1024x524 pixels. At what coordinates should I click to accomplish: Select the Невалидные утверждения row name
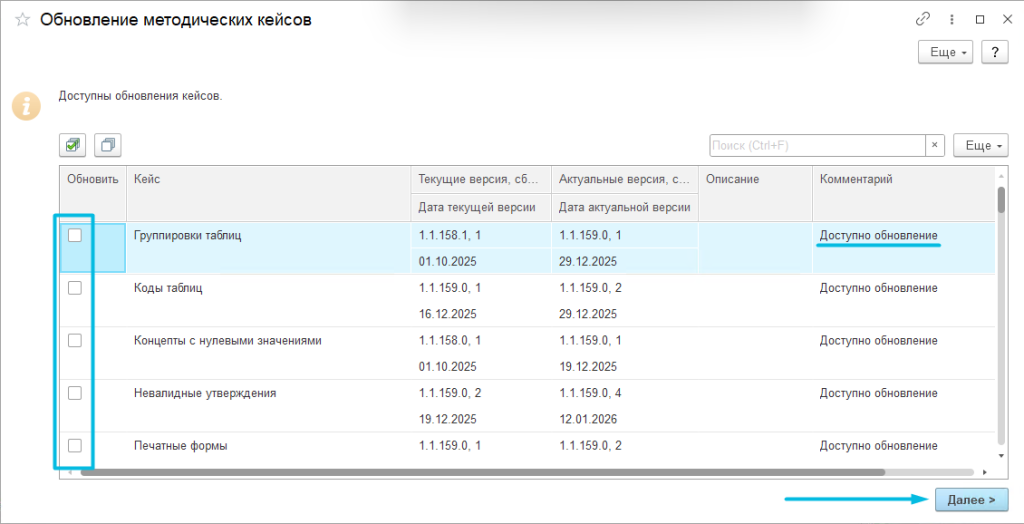coord(205,393)
